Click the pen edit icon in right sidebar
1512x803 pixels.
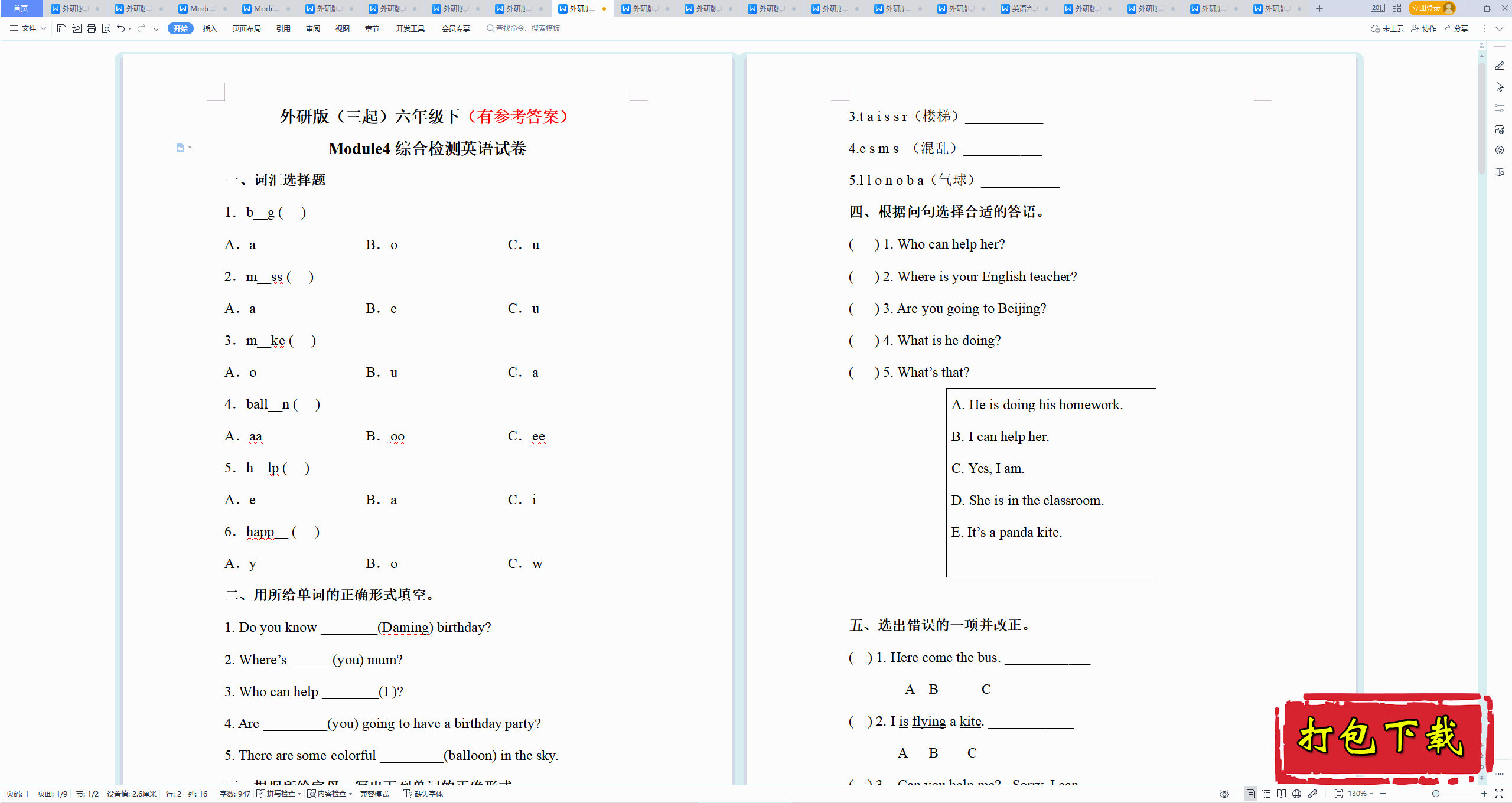(x=1499, y=66)
